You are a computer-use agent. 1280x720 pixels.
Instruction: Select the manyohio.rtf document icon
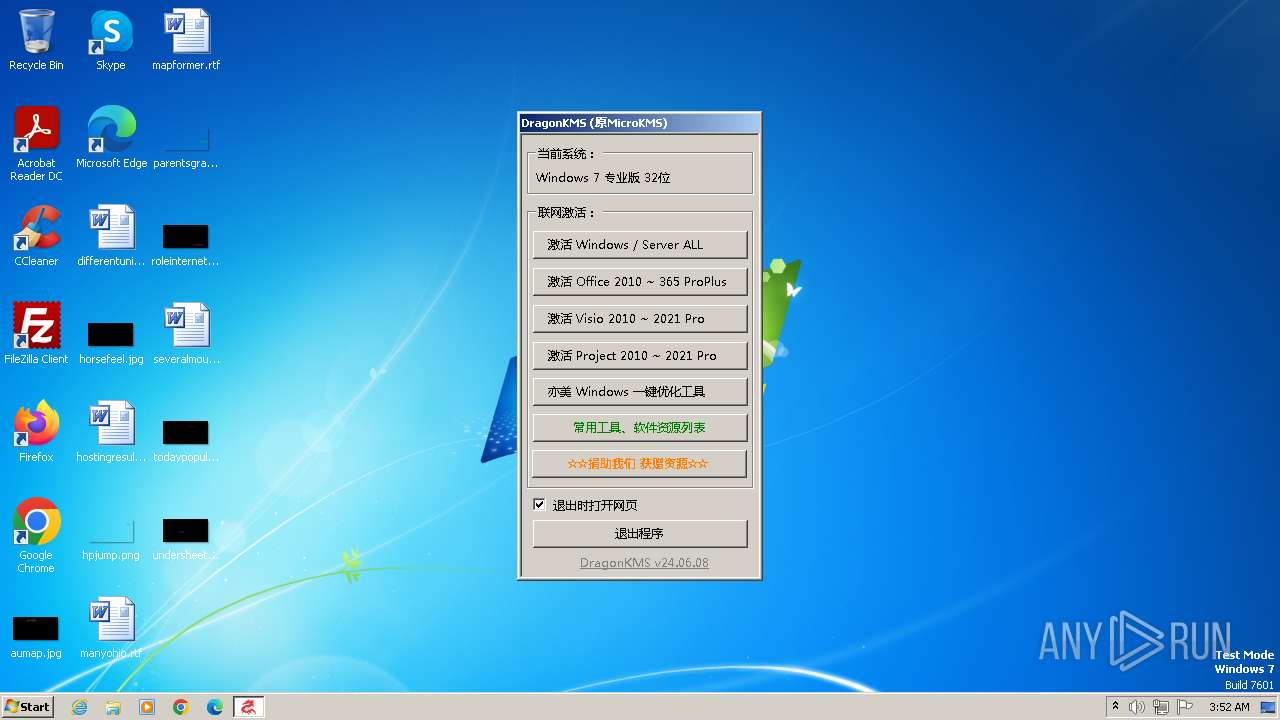tap(111, 628)
